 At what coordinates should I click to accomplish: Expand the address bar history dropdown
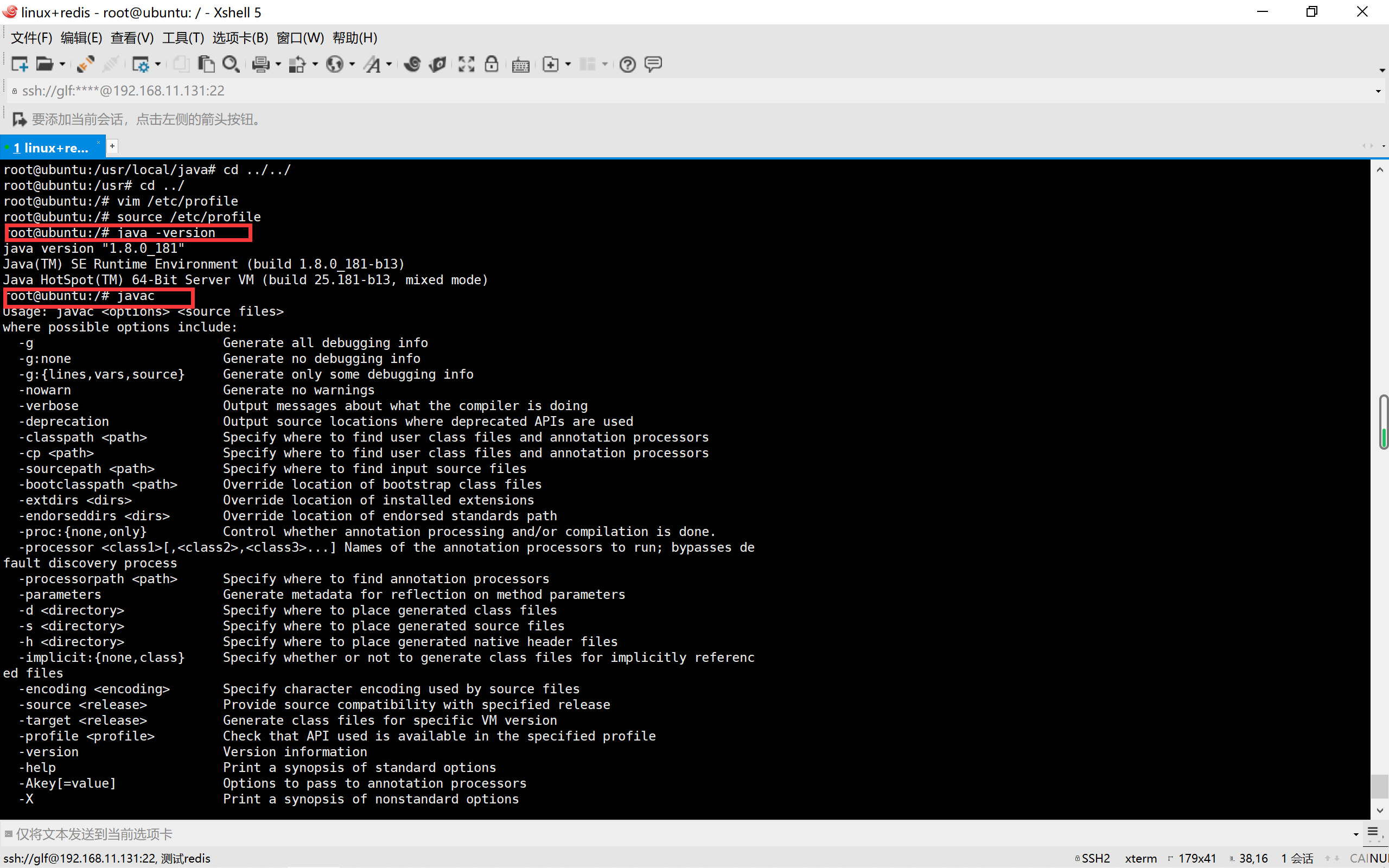(1378, 91)
